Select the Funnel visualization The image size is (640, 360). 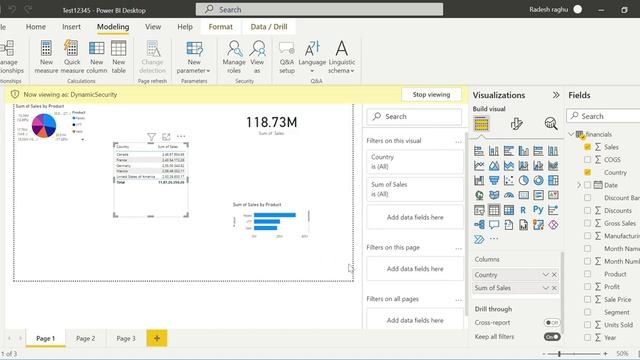point(494,180)
